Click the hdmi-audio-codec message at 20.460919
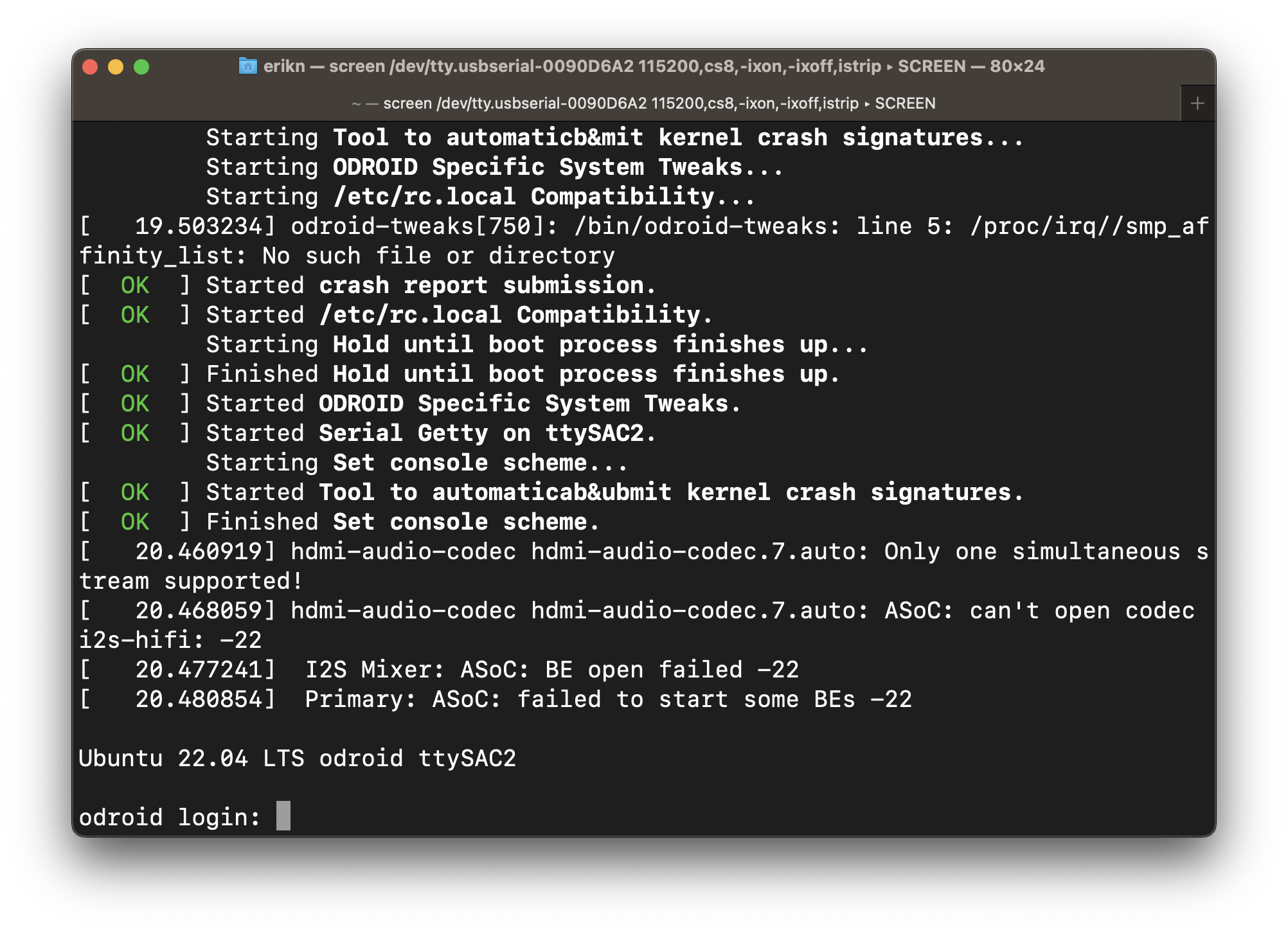 (643, 566)
